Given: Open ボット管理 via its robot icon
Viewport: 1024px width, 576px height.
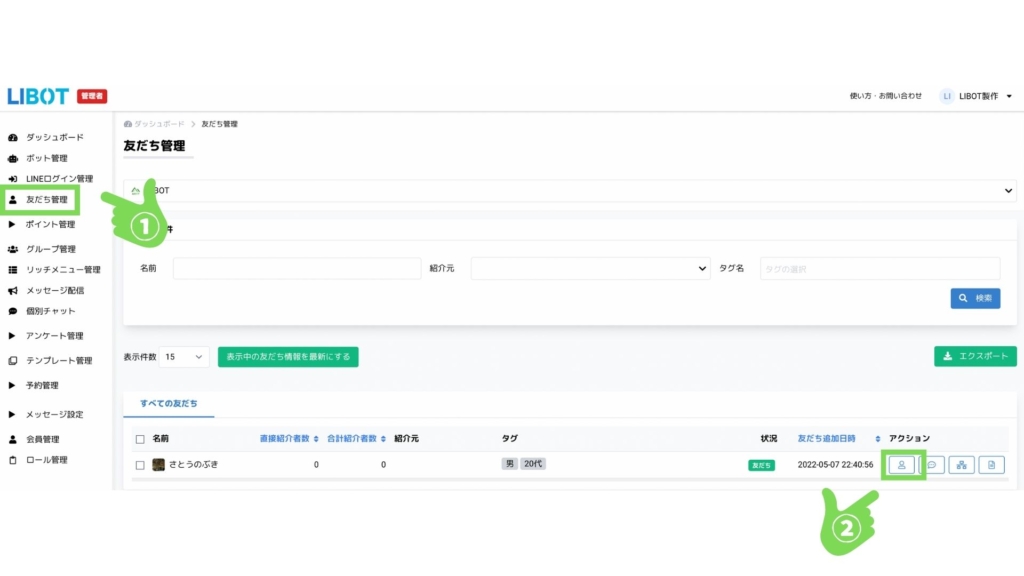Looking at the screenshot, I should point(13,158).
